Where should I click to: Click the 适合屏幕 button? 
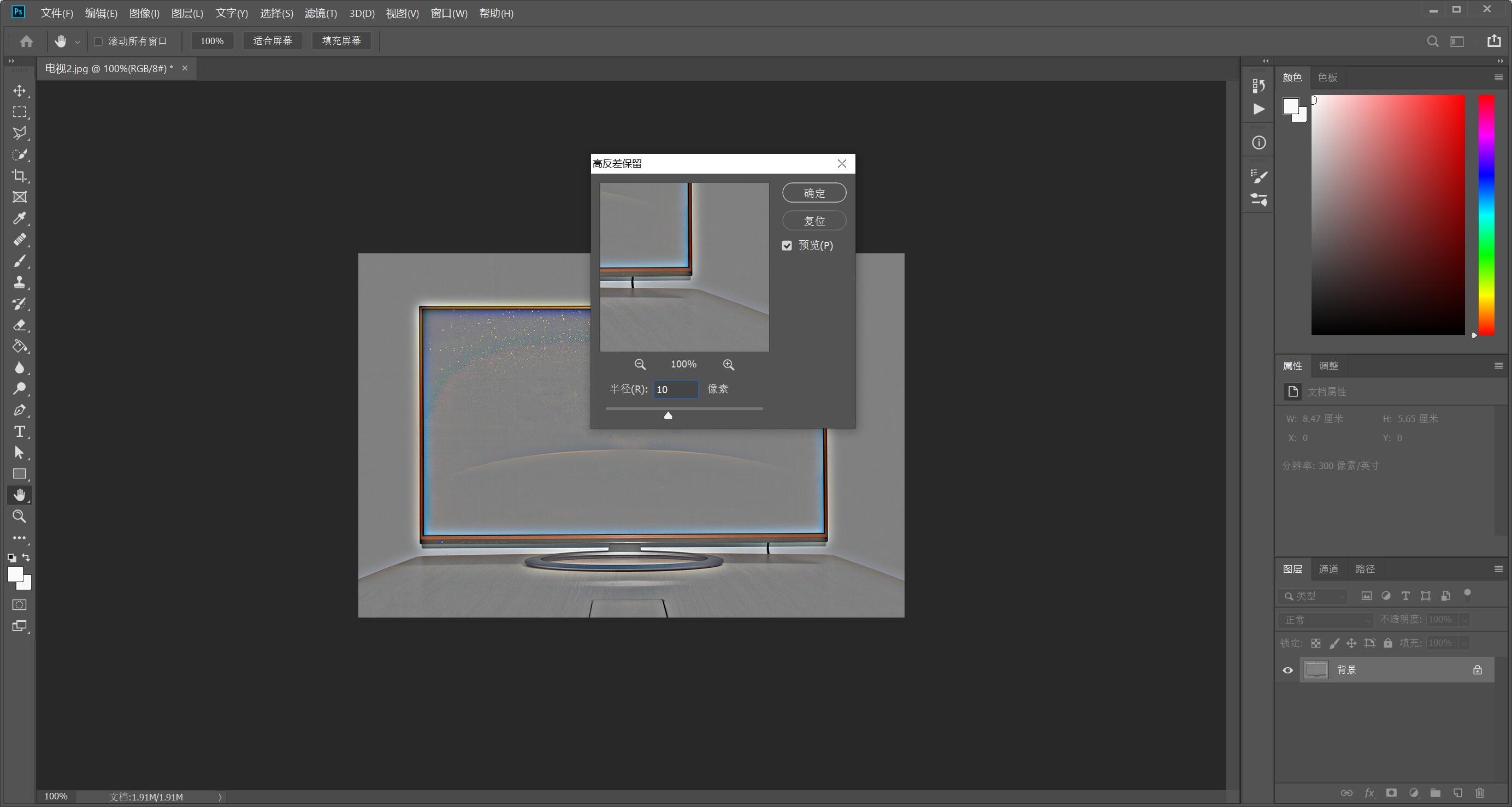[273, 41]
